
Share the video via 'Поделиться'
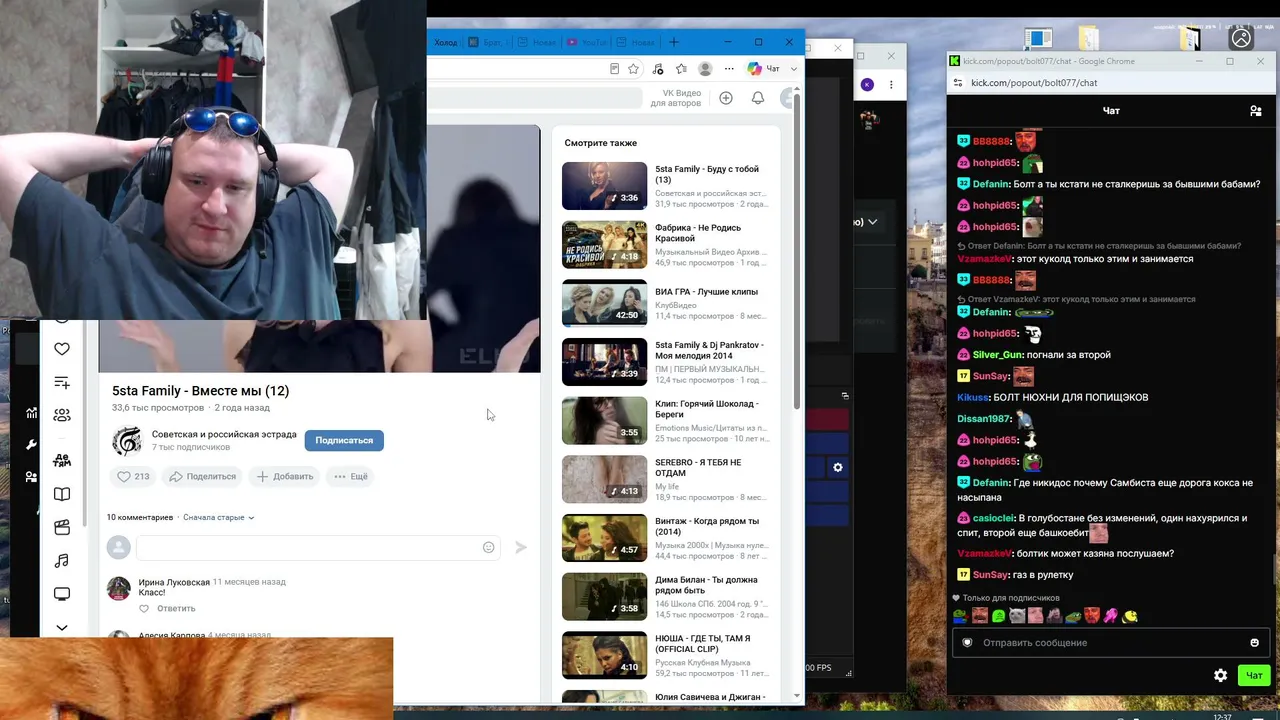[202, 477]
